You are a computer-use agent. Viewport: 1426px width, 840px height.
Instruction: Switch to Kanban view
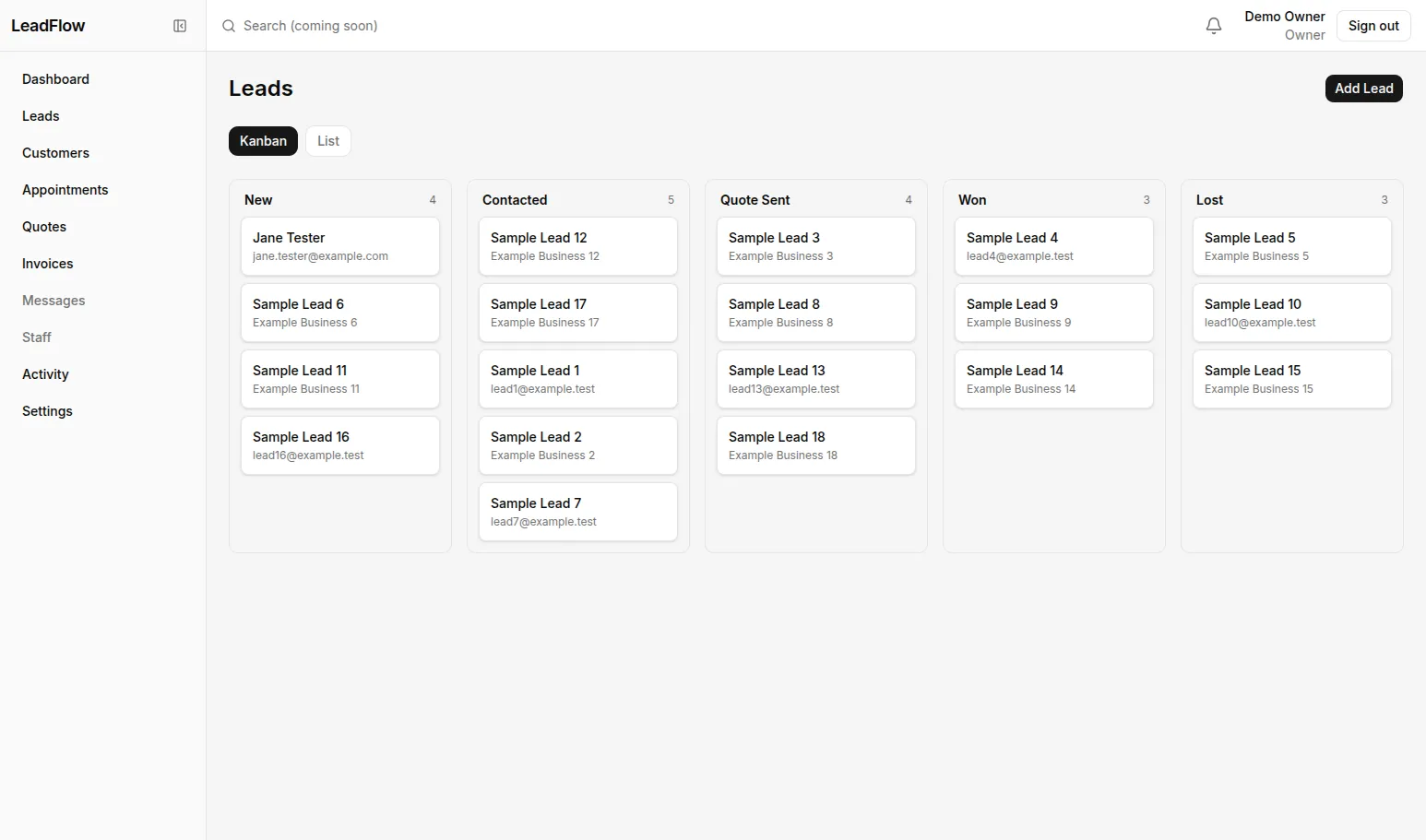pyautogui.click(x=263, y=141)
